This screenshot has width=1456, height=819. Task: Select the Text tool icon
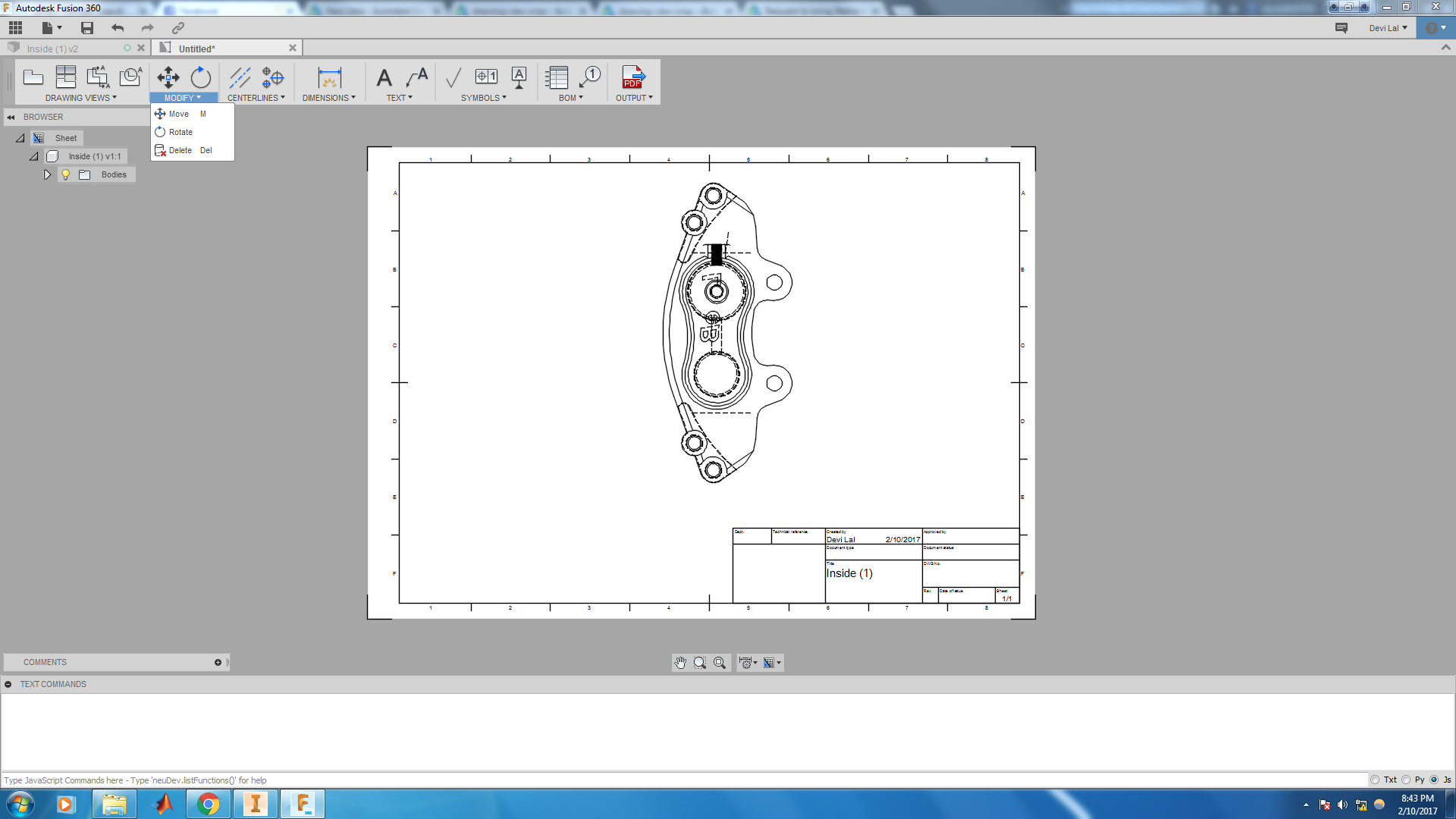tap(384, 77)
